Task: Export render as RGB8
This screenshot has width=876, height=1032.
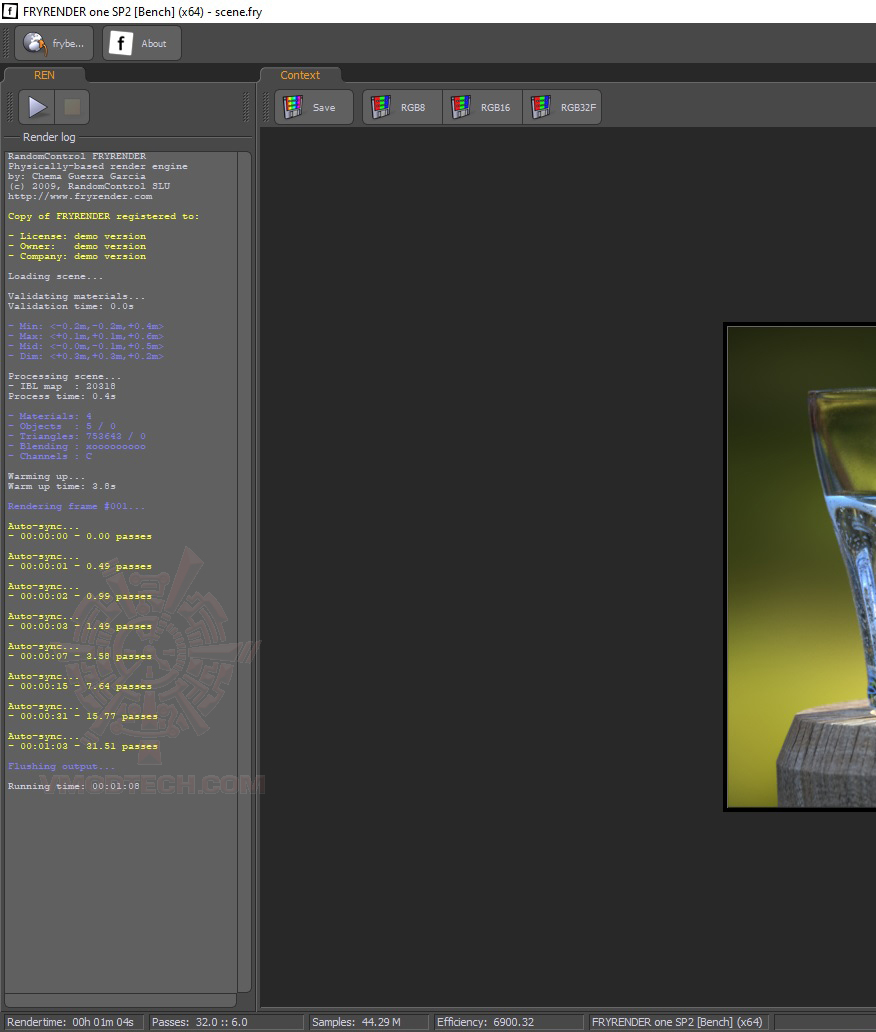Action: [x=402, y=107]
